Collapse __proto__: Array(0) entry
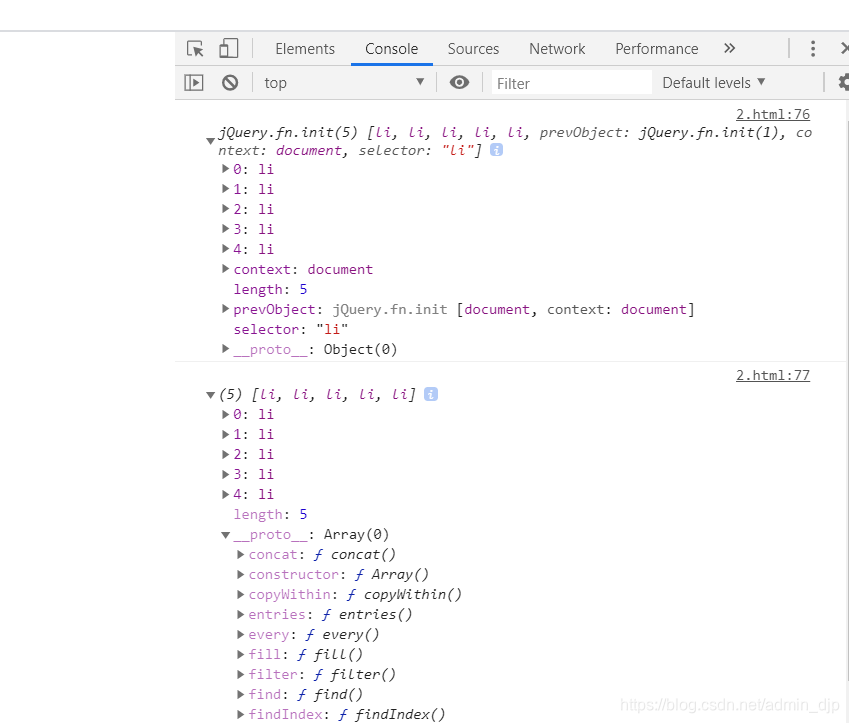 (x=226, y=535)
